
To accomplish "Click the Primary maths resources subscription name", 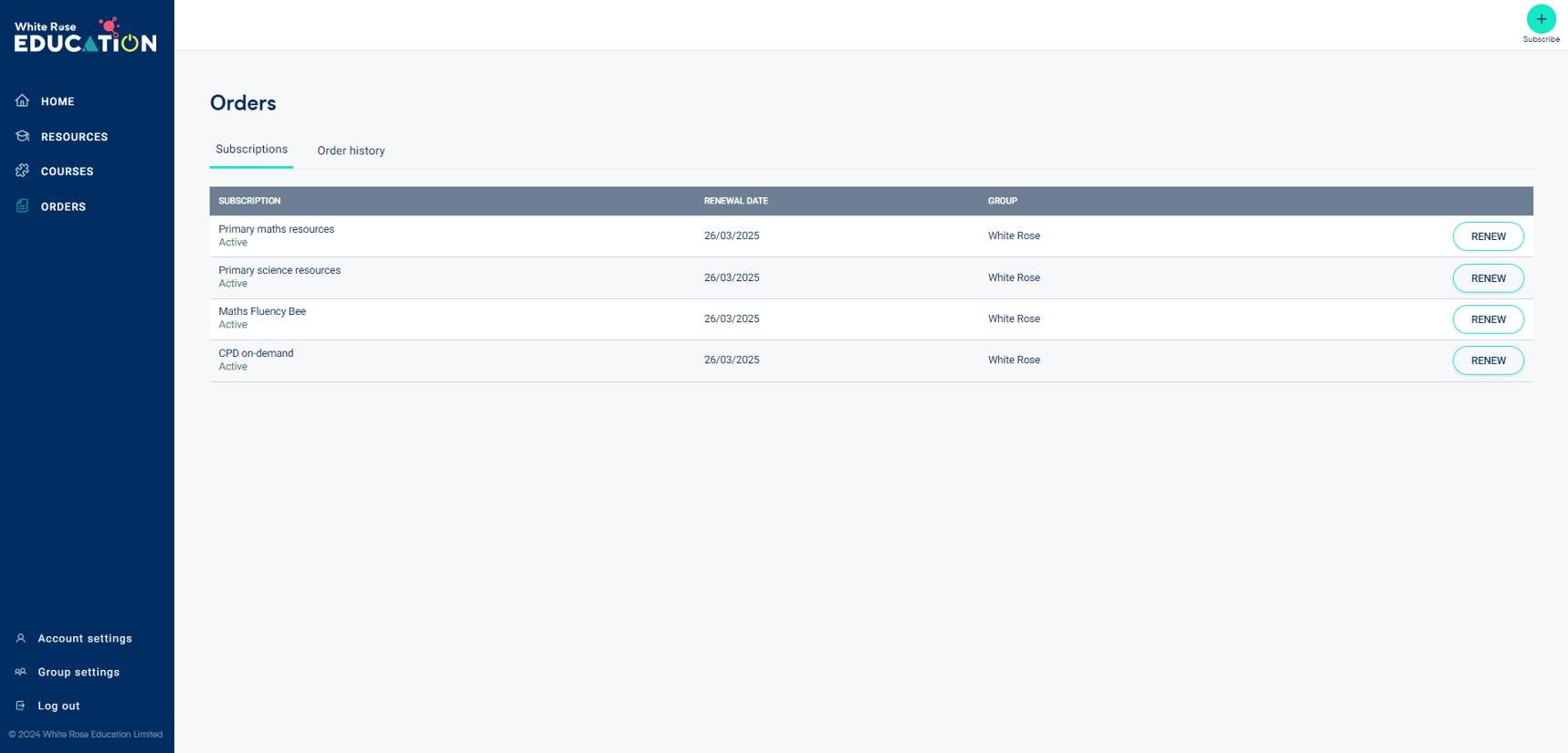I will click(x=276, y=229).
